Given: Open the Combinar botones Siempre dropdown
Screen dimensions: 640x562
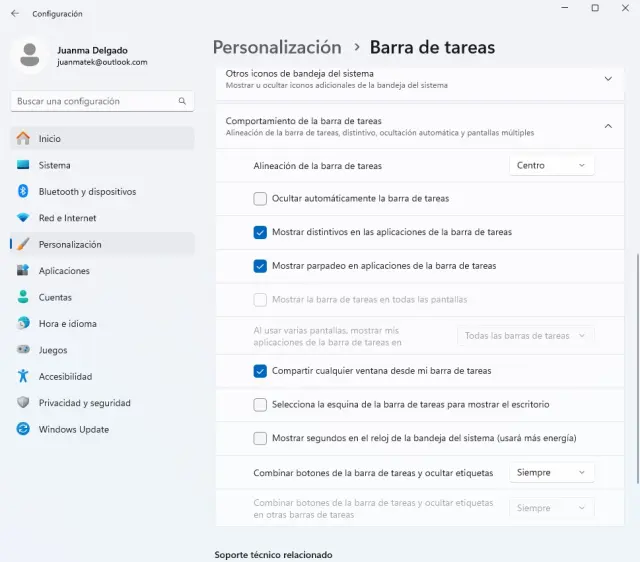Looking at the screenshot, I should [551, 473].
